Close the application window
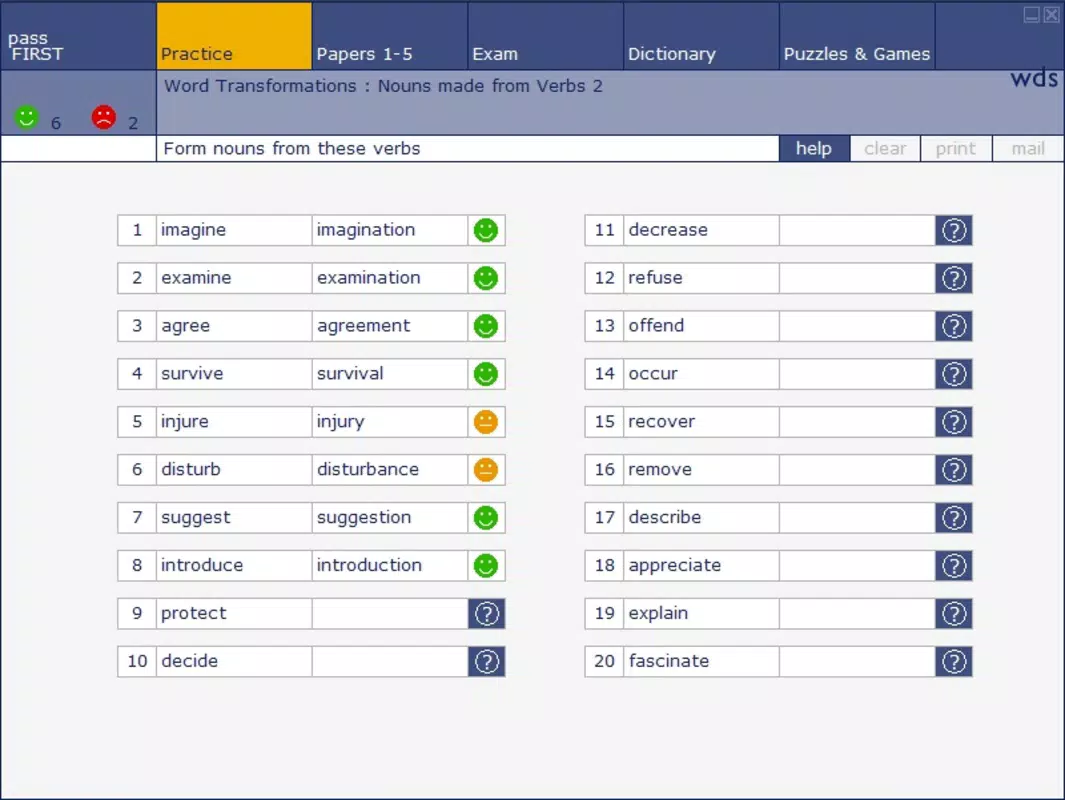 tap(1051, 14)
